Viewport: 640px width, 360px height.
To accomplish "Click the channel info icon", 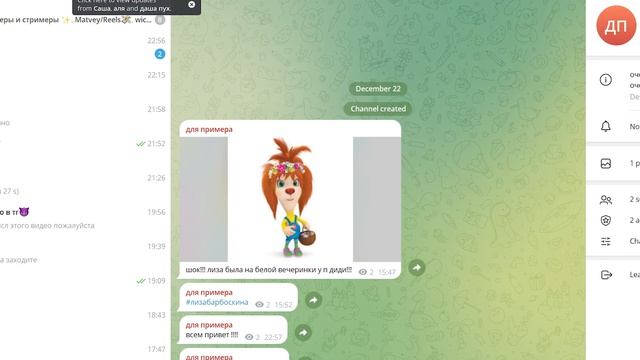I will click(606, 80).
